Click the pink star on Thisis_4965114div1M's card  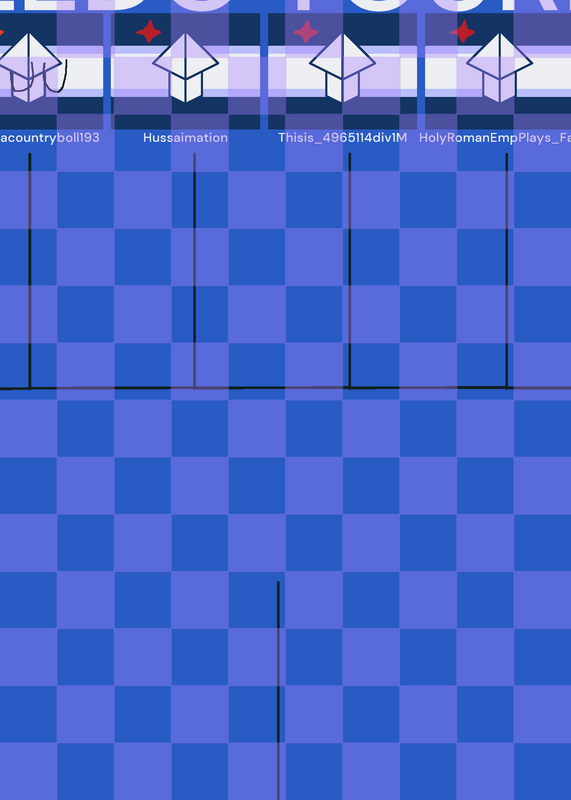click(306, 31)
